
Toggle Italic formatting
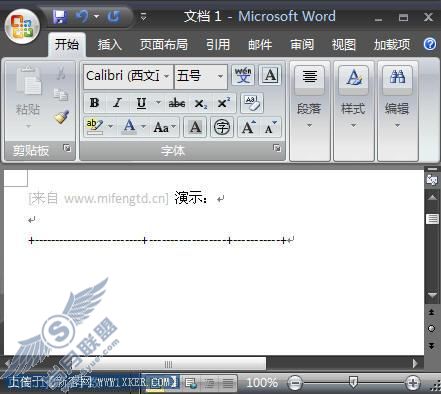click(117, 103)
